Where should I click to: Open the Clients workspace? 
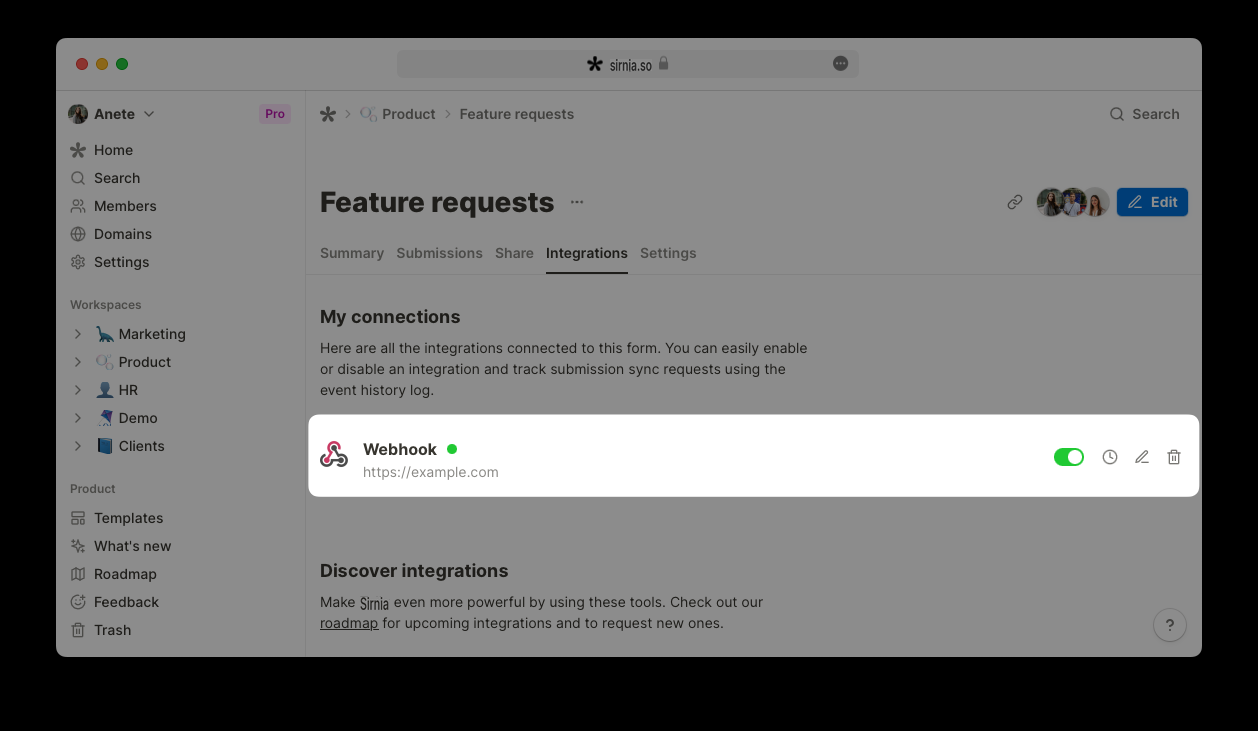pyautogui.click(x=130, y=446)
